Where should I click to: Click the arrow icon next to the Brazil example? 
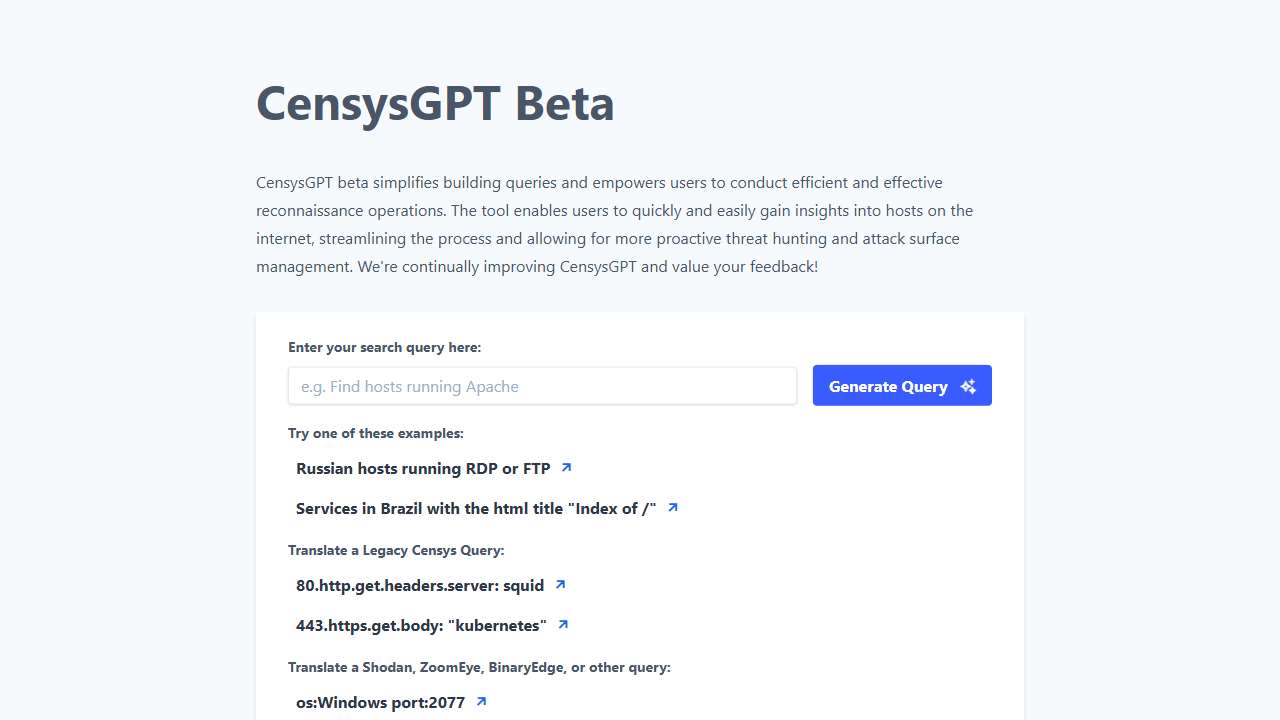672,507
